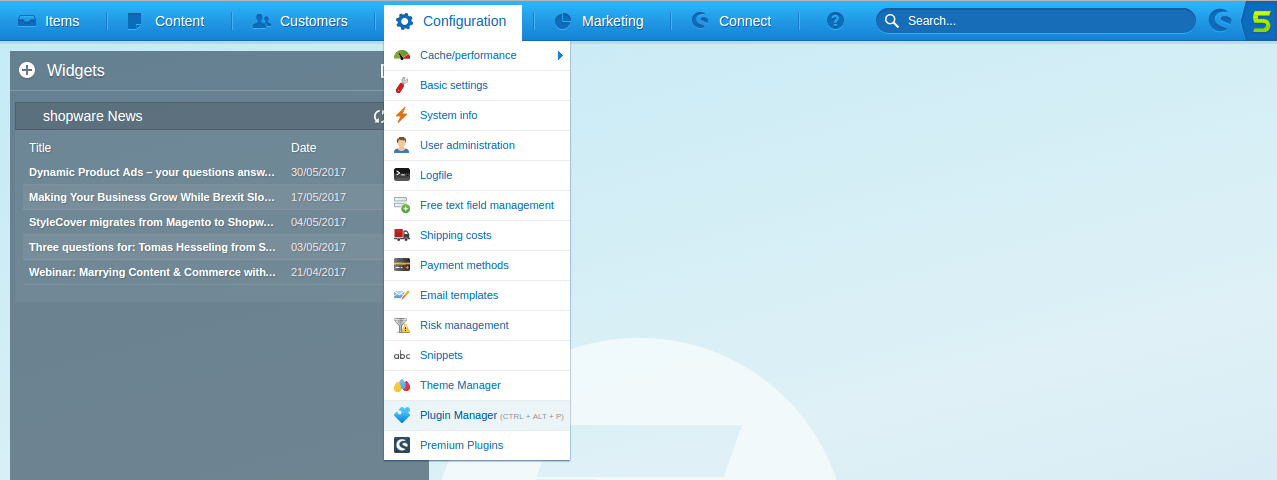Click the Email templates envelope icon
Viewport: 1277px width, 480px height.
point(402,295)
